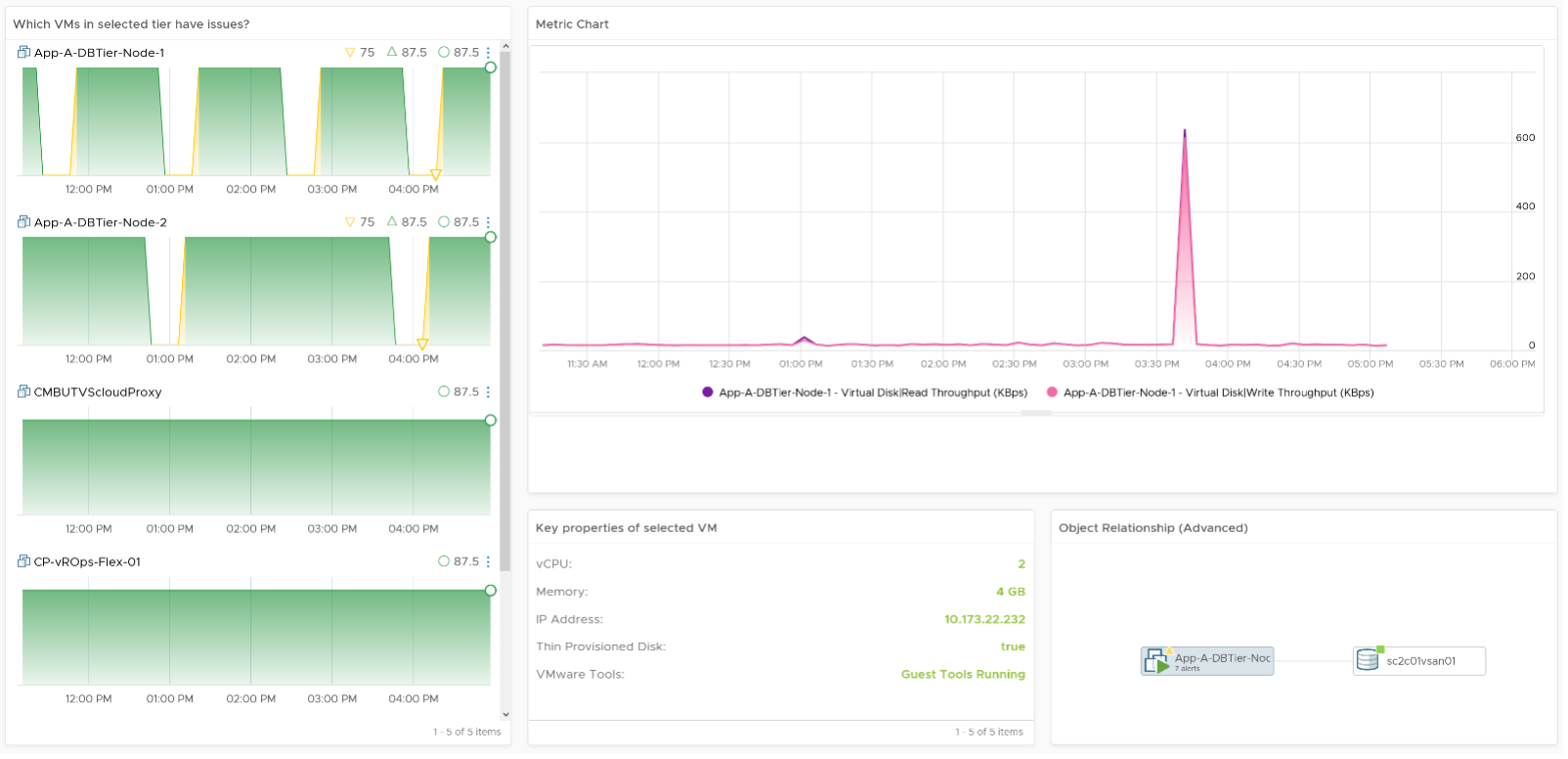The image size is (1568, 759).
Task: Select the CMBUTVScloudProxy VM name
Action: click(98, 392)
